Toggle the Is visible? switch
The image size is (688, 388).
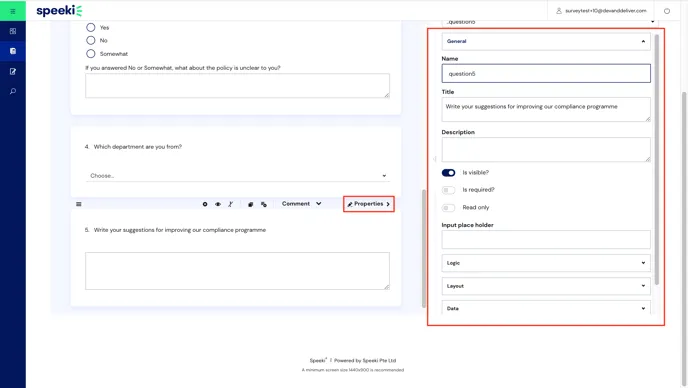[448, 172]
